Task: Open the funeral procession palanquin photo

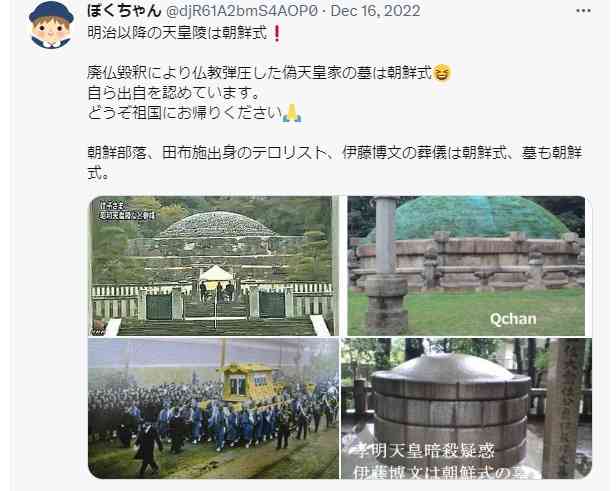Action: pyautogui.click(x=213, y=409)
